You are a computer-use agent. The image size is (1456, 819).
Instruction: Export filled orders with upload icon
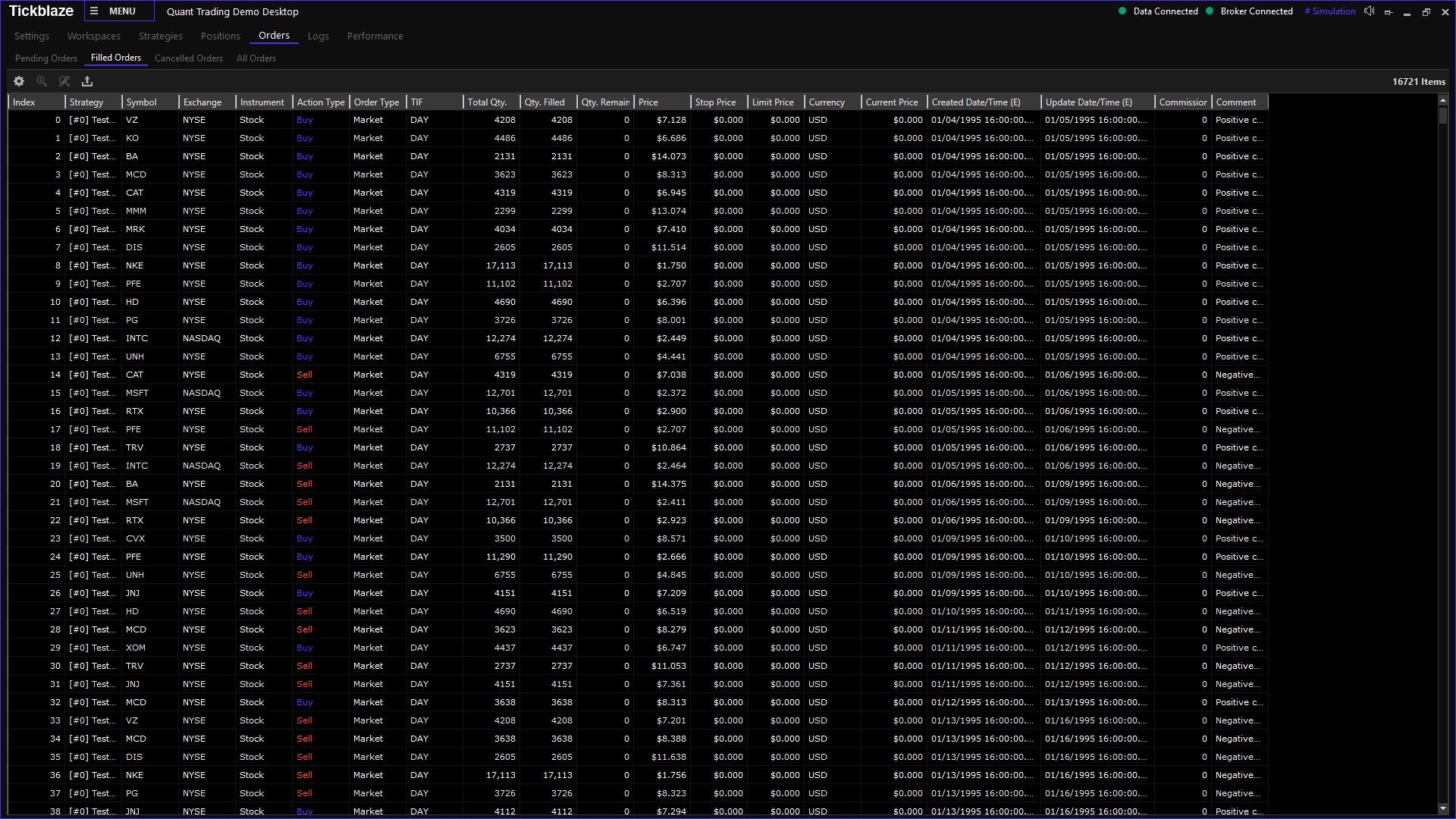pyautogui.click(x=87, y=81)
